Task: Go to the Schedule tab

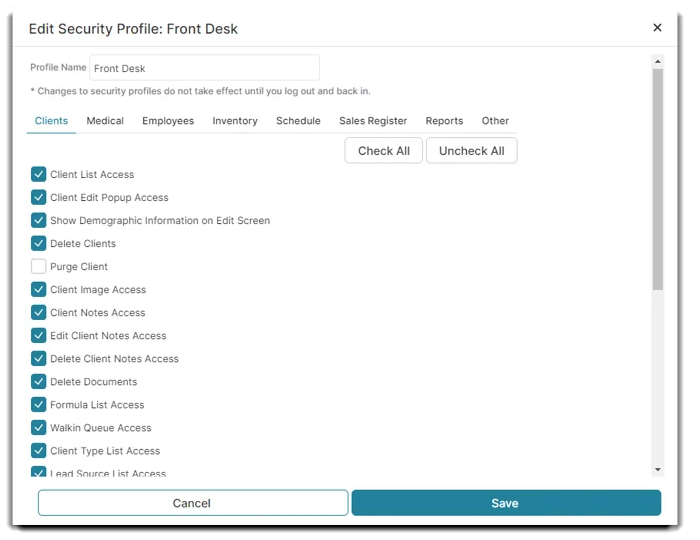Action: 298,121
